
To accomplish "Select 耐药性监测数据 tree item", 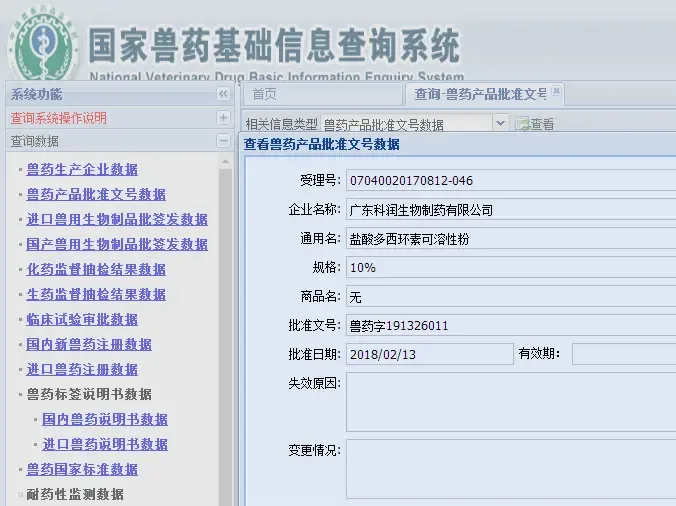I will [75, 494].
